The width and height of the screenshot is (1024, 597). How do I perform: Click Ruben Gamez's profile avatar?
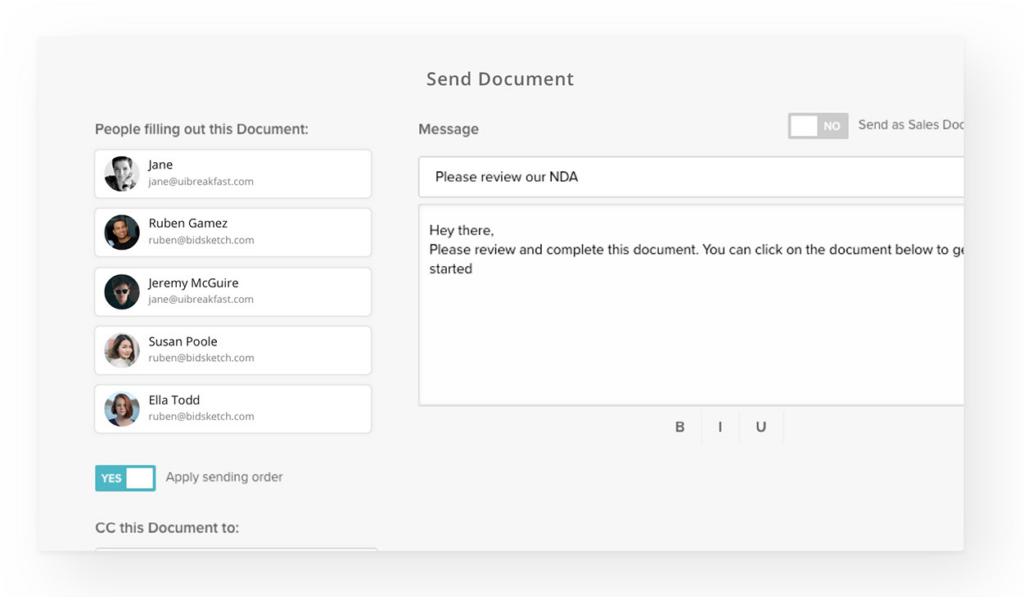[x=121, y=232]
